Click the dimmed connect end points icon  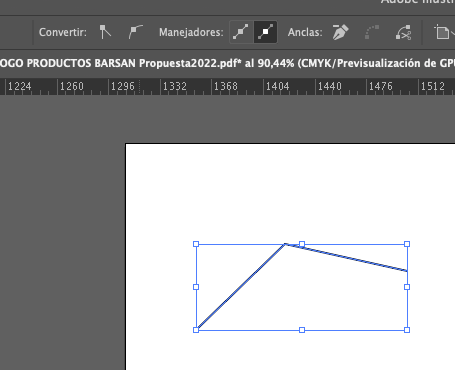[372, 32]
